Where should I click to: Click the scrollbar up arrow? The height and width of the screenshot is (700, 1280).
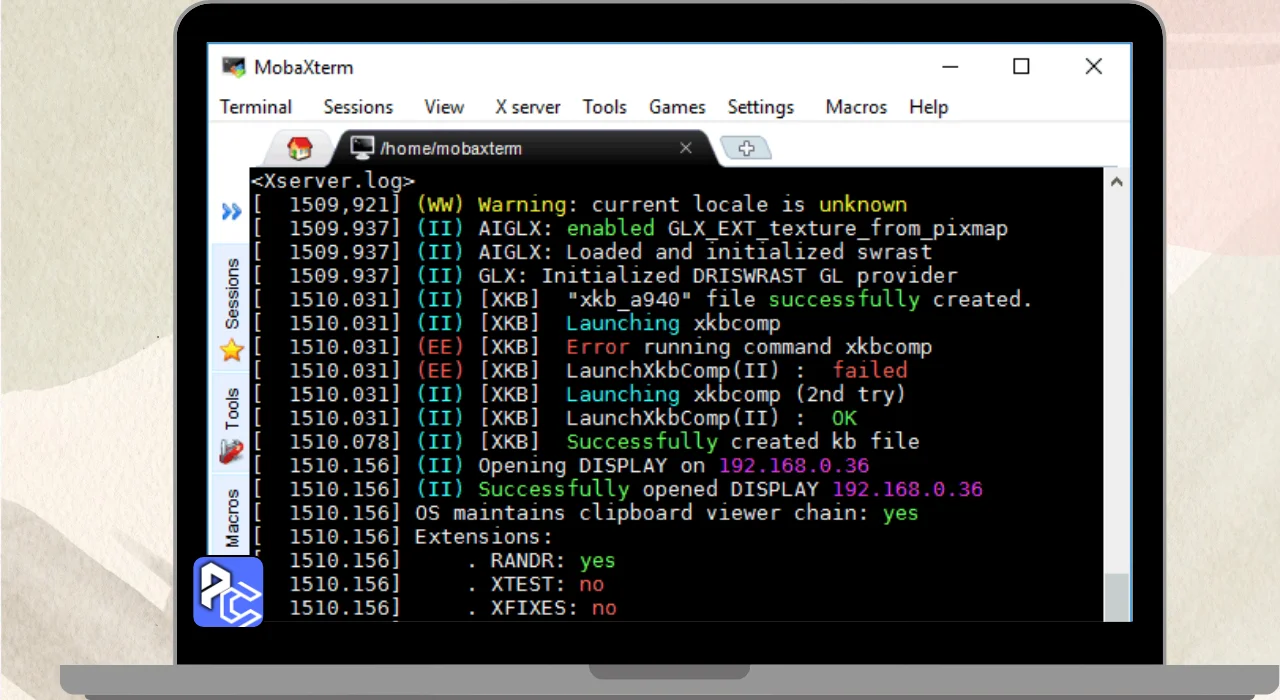(1117, 182)
